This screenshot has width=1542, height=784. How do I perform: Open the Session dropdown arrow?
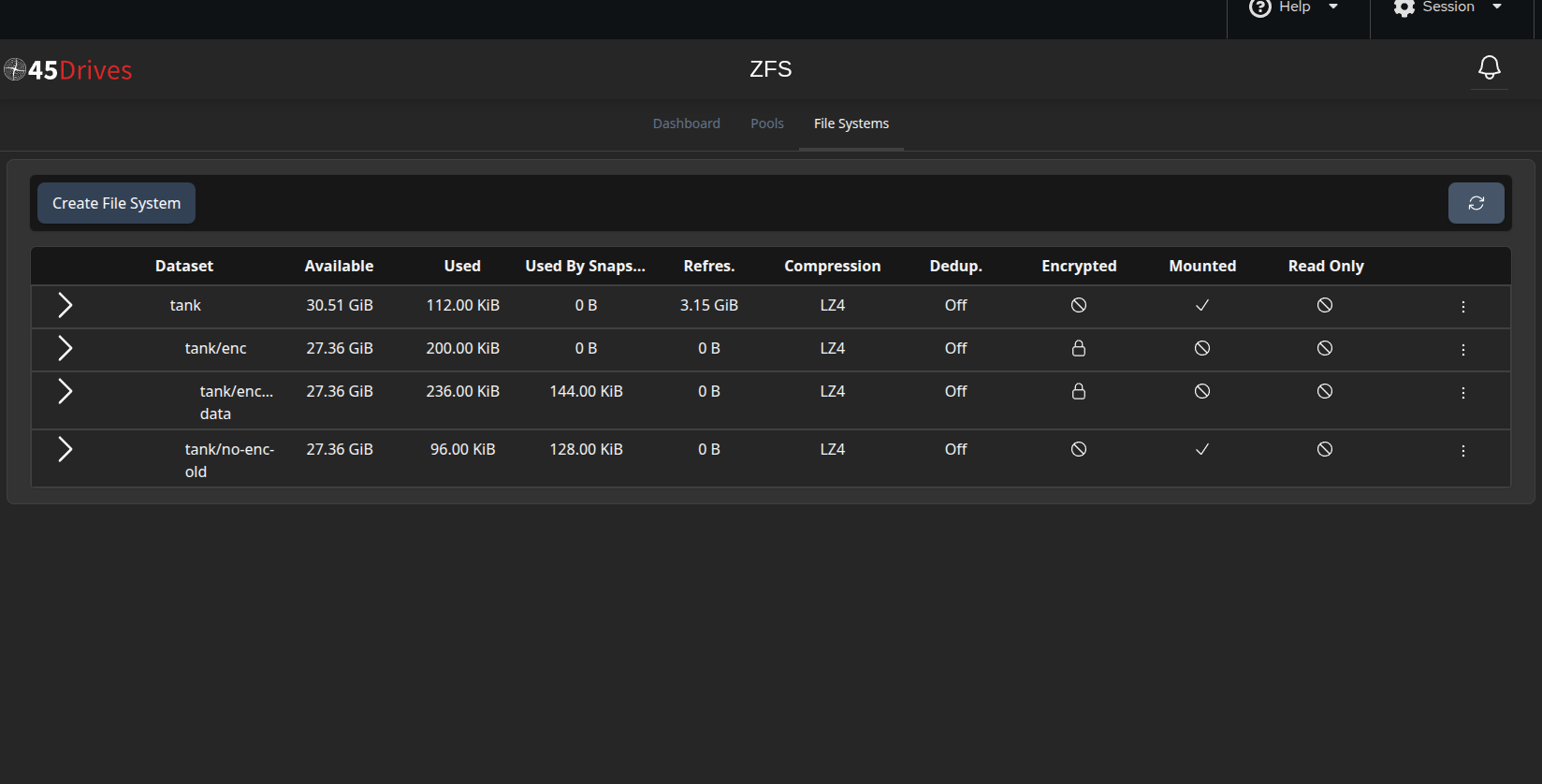(1497, 7)
